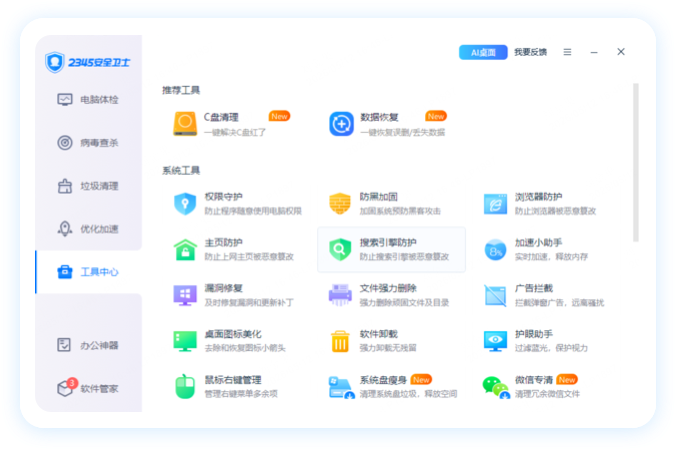Click the 加固系统预防黑客攻击 description

[400, 211]
